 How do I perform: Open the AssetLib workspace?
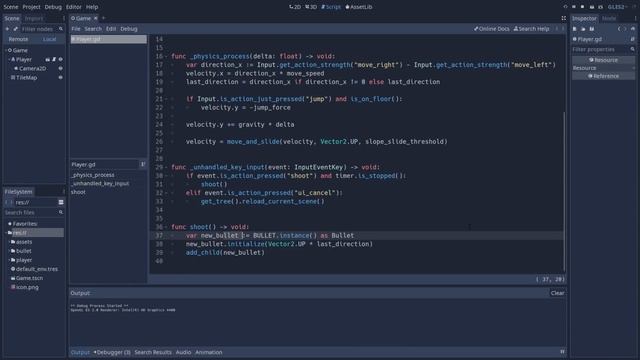[x=359, y=7]
